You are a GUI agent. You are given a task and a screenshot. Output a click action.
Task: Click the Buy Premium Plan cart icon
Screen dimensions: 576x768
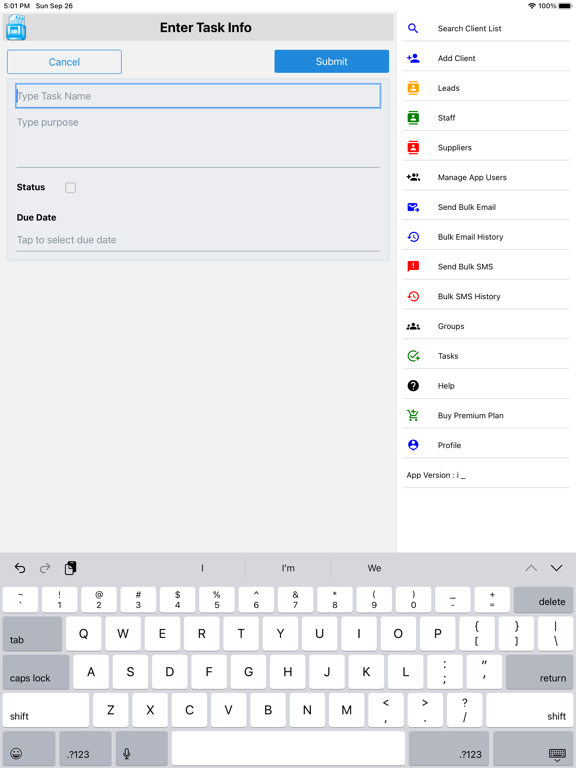point(413,415)
